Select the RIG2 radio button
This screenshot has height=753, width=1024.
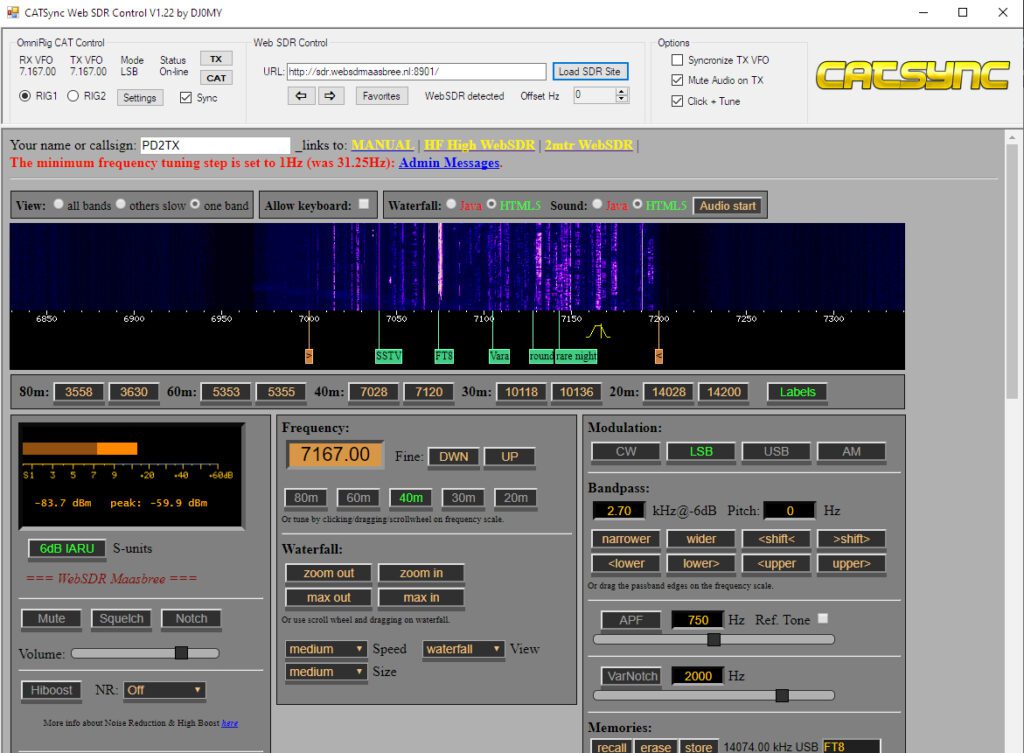point(73,97)
